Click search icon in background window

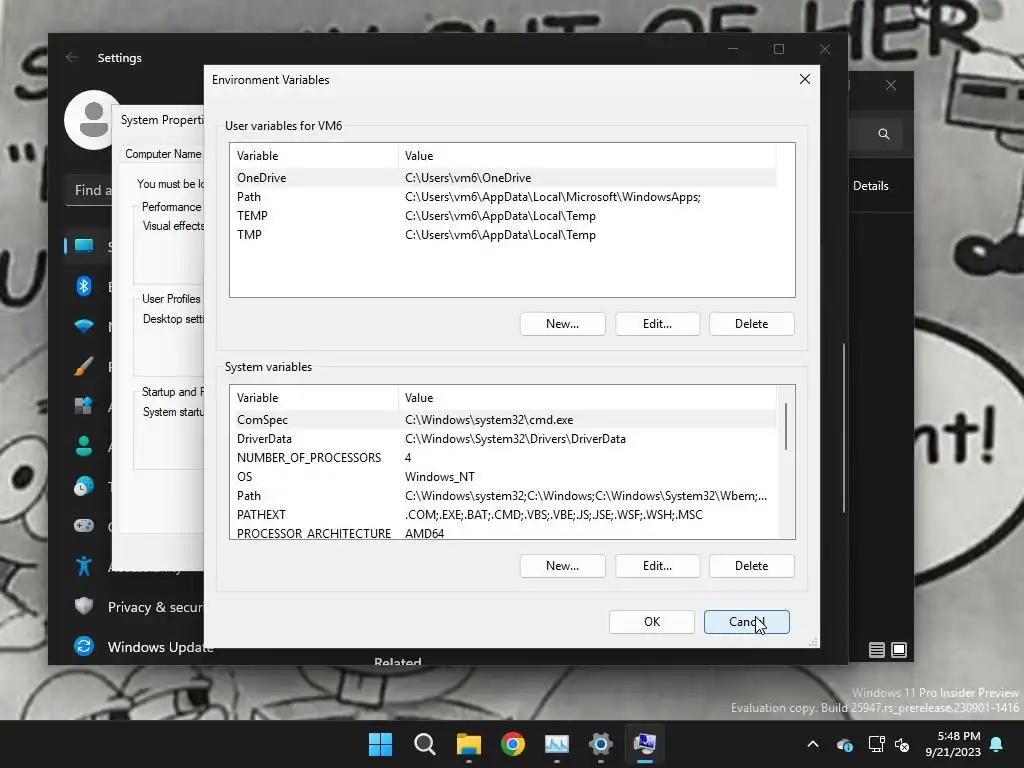[x=884, y=134]
